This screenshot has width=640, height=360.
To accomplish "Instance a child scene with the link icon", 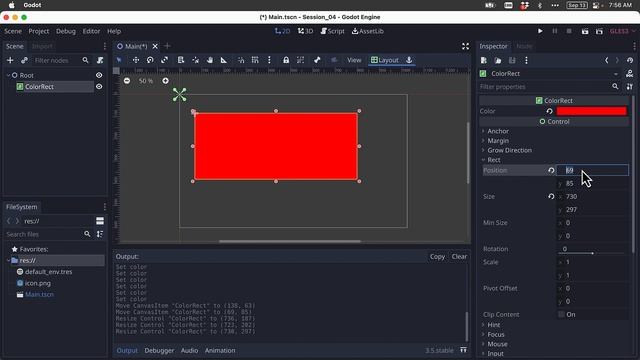I will tap(24, 60).
